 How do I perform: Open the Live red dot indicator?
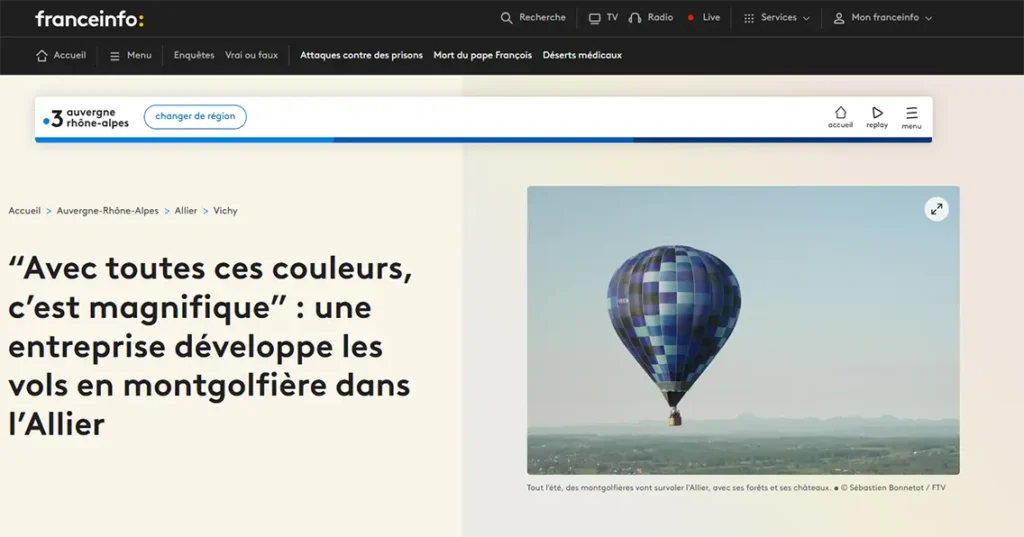(x=690, y=18)
